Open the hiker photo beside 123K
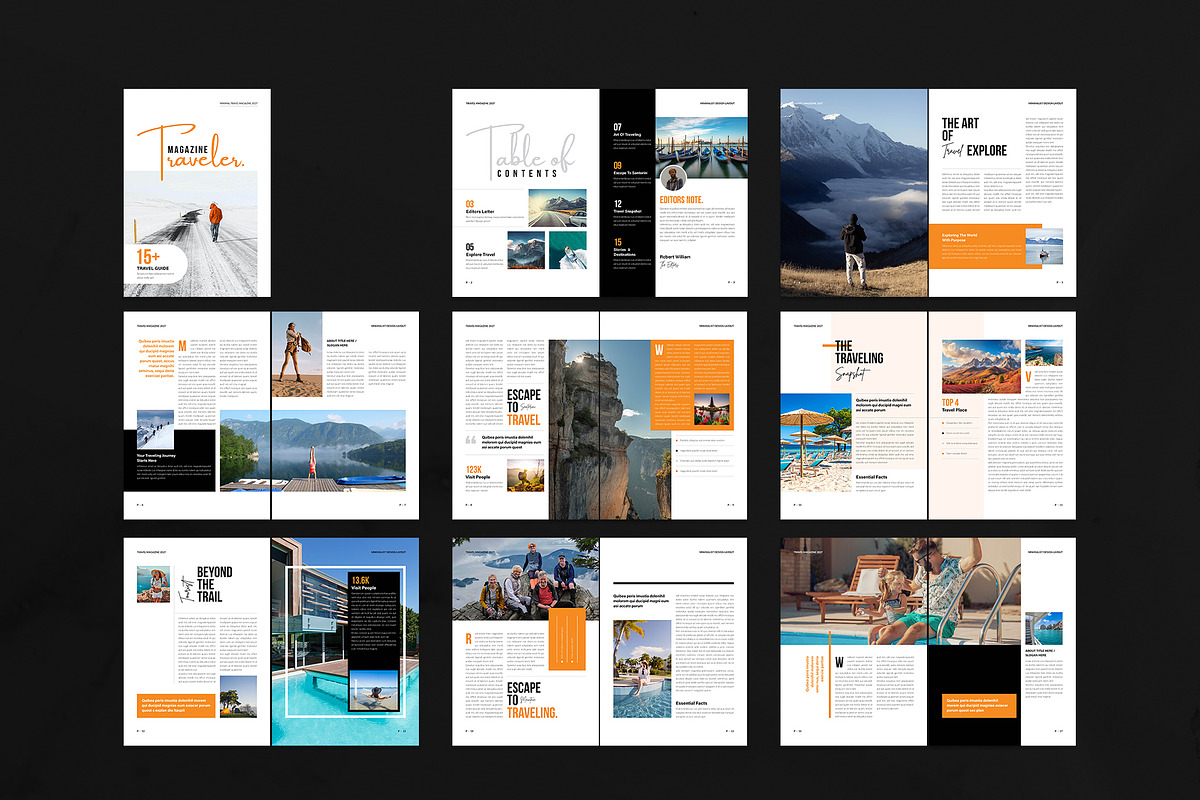This screenshot has width=1200, height=800. 525,473
